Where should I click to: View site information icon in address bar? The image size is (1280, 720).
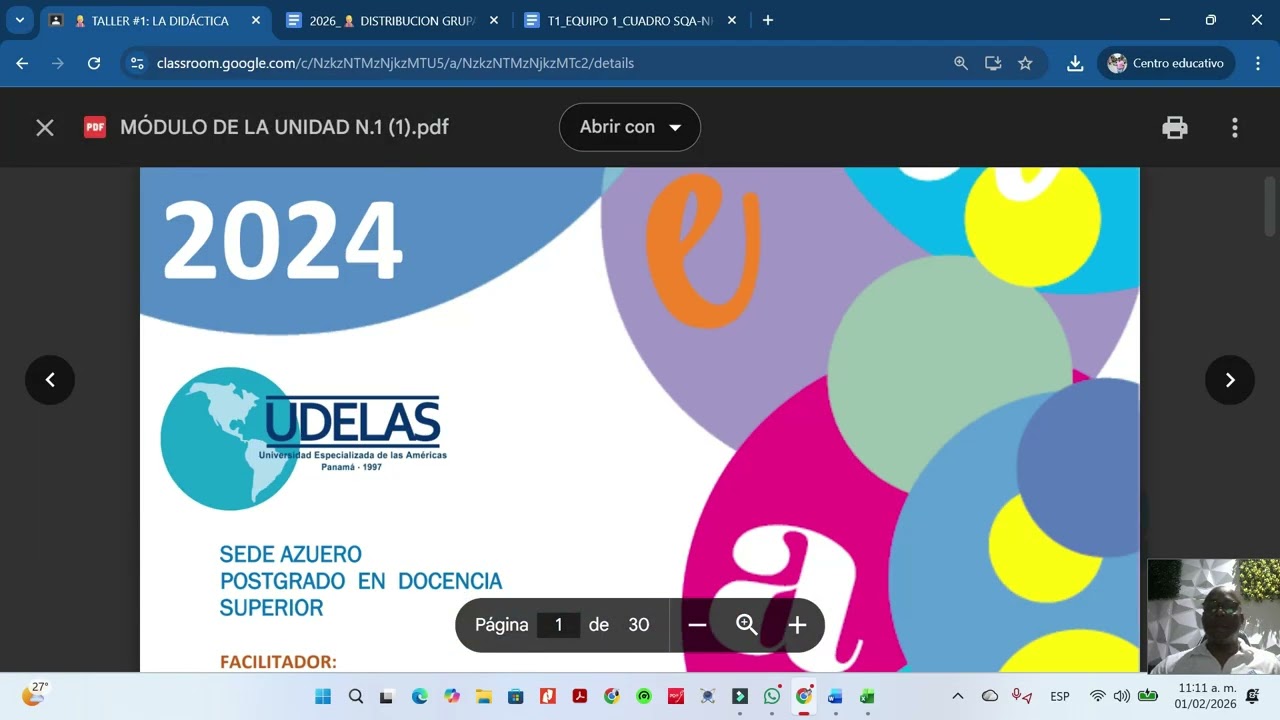(x=138, y=63)
